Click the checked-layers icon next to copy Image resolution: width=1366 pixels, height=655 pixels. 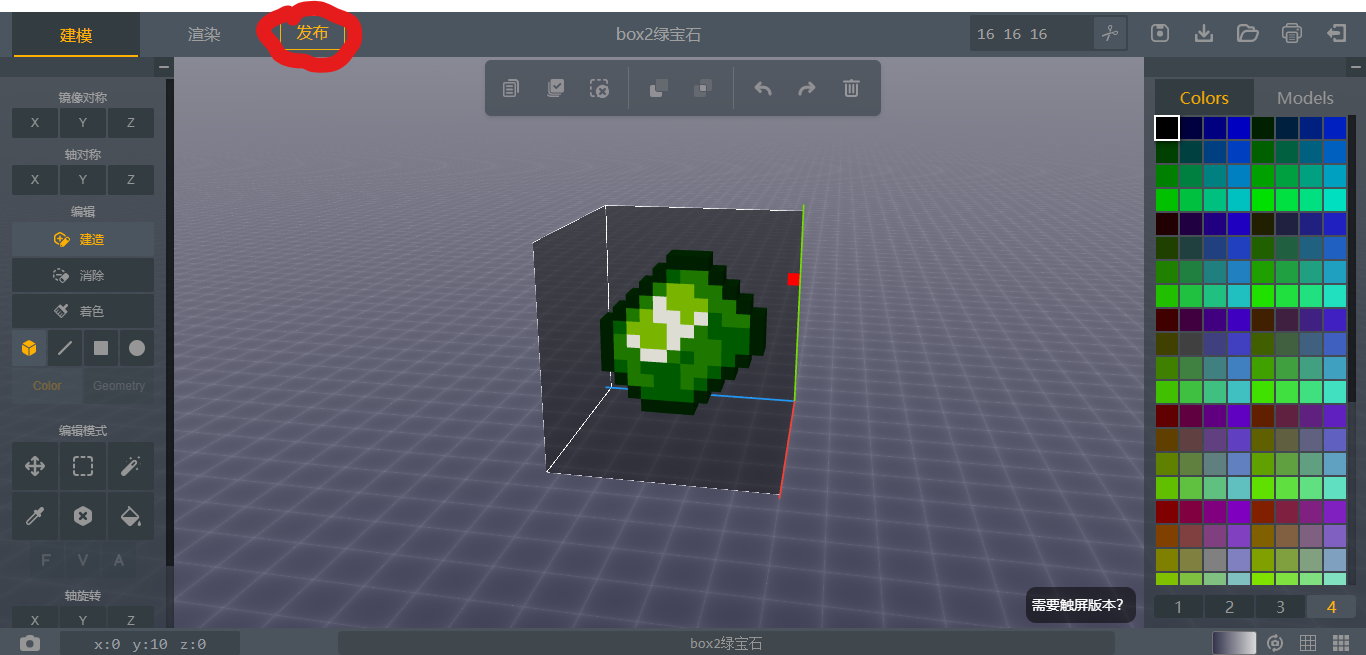[555, 88]
